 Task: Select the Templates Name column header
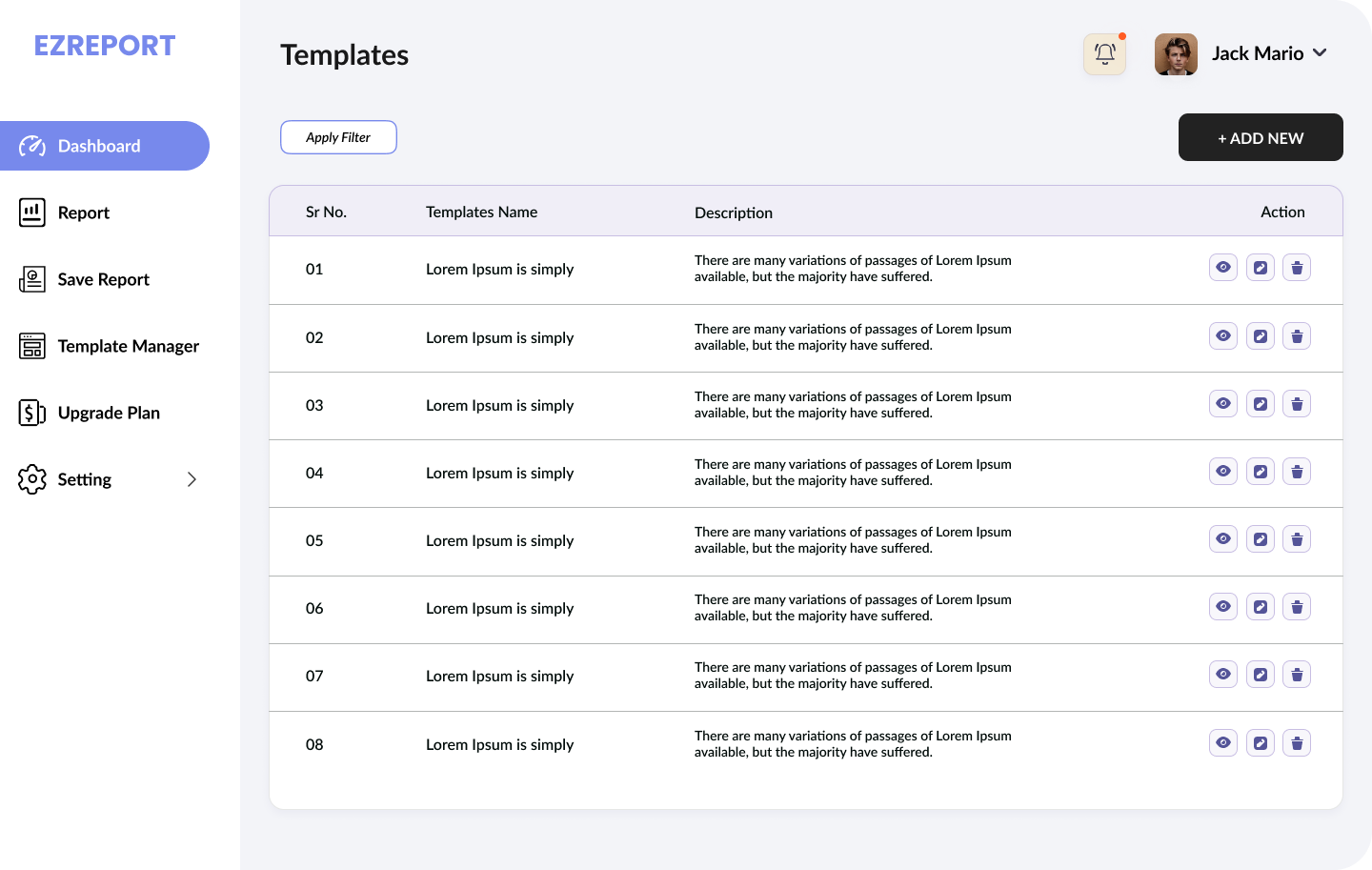click(481, 212)
